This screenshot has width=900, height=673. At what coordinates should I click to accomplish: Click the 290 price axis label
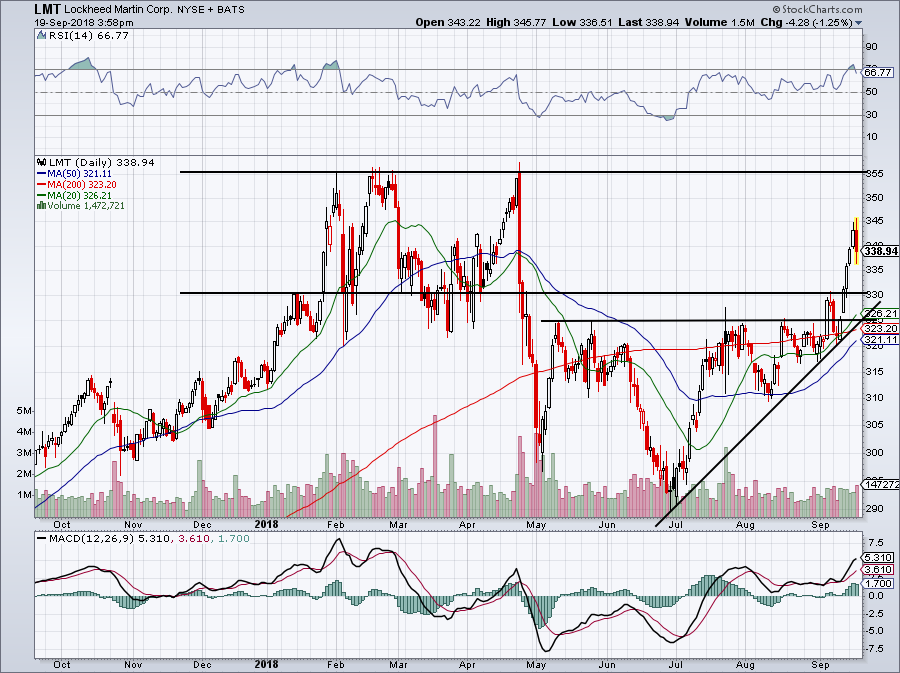pyautogui.click(x=874, y=509)
